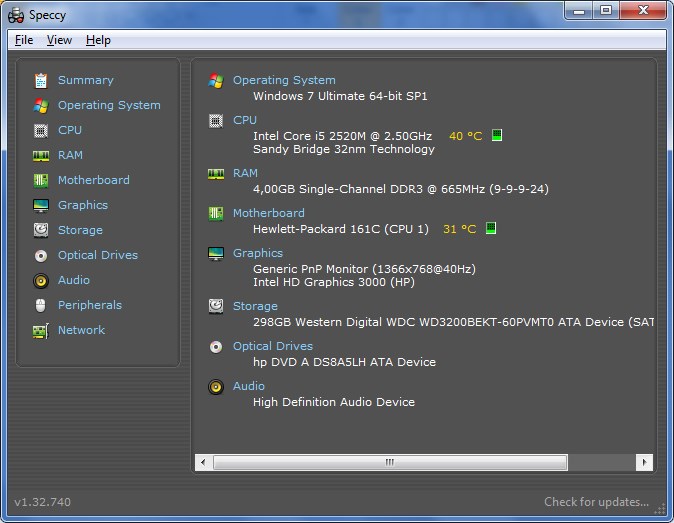Viewport: 674px width, 523px height.
Task: Click the Storage hard drive icon in sidebar
Action: click(41, 230)
